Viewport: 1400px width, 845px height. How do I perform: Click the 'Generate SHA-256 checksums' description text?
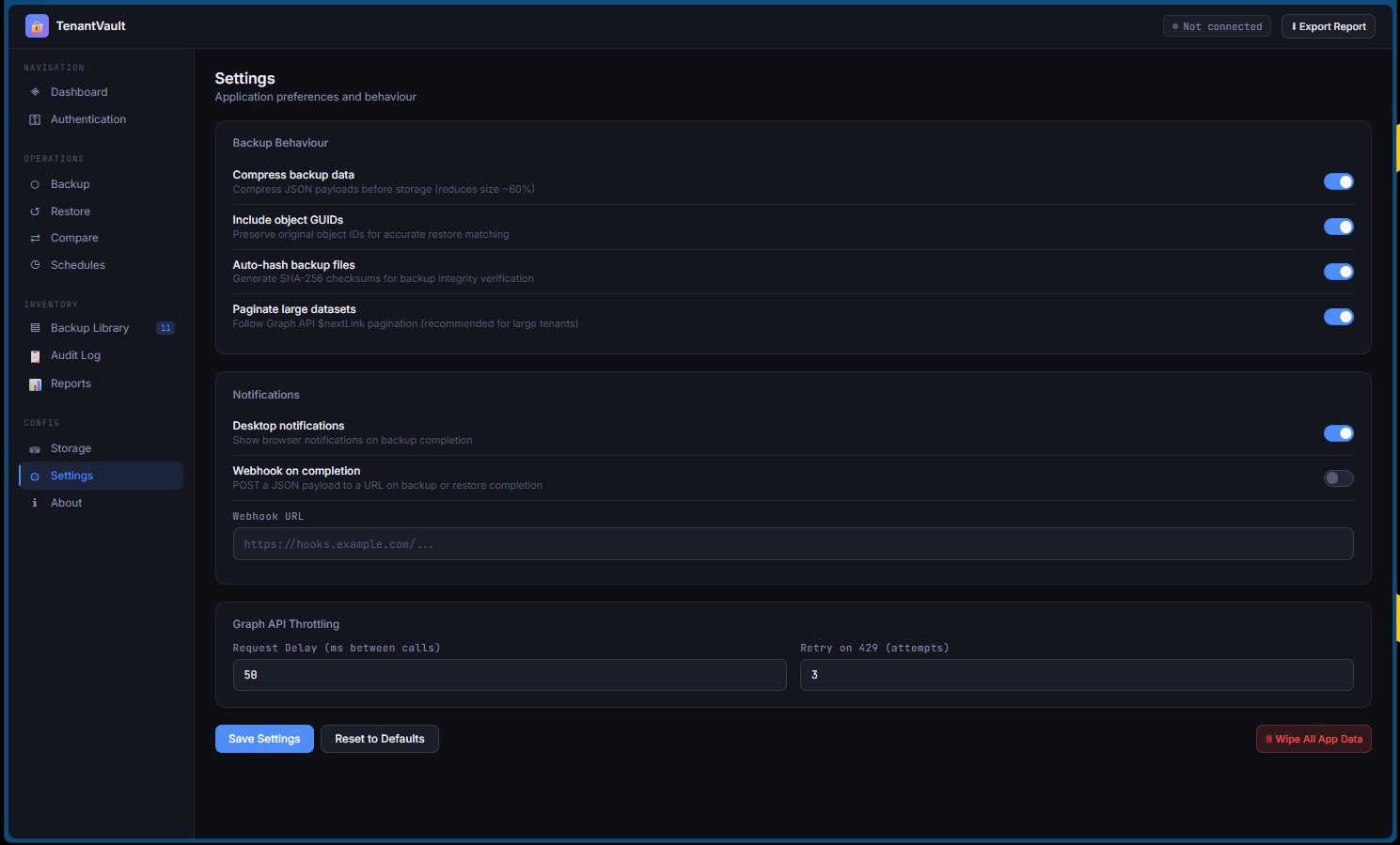point(383,279)
